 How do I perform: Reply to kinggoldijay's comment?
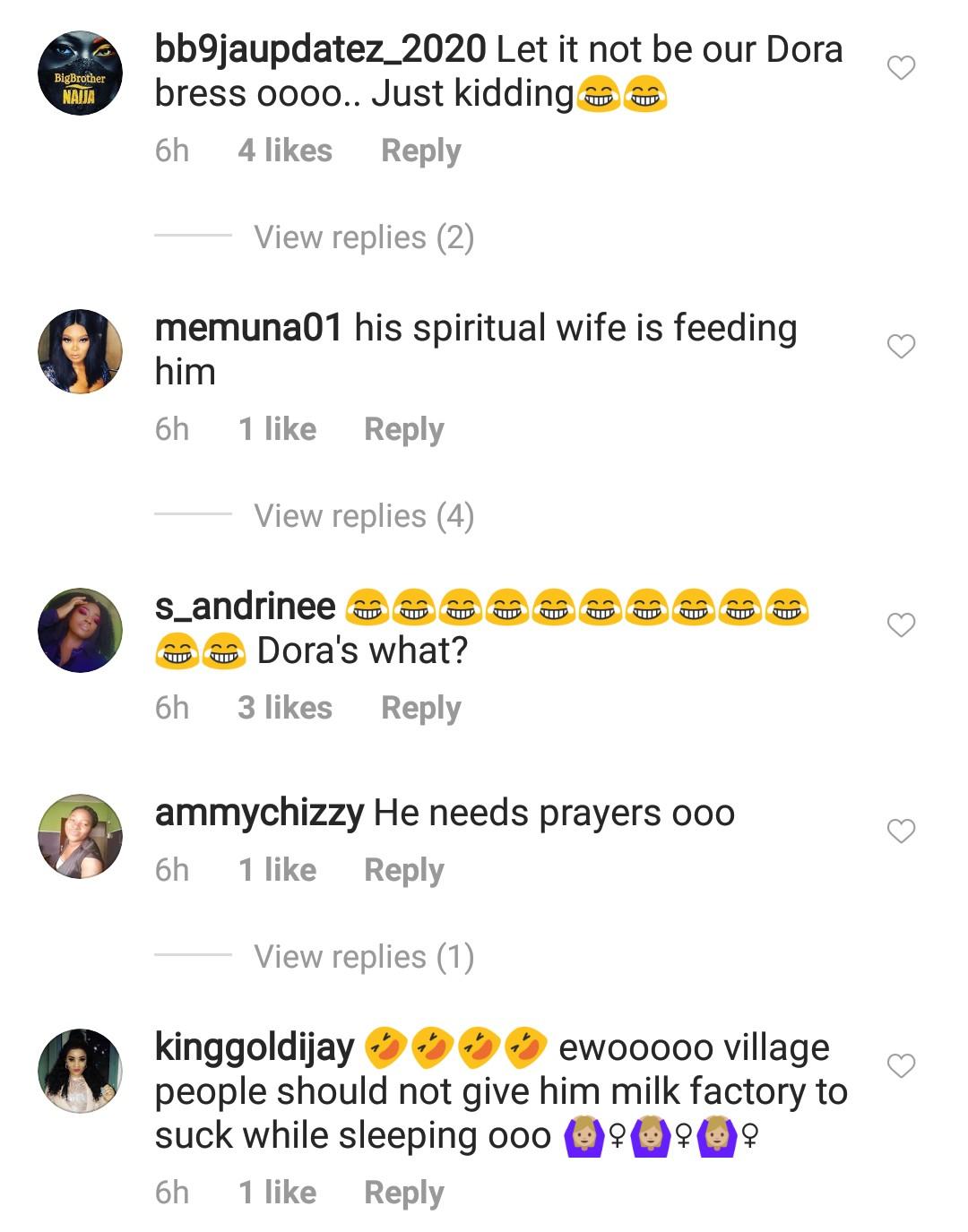pos(403,1193)
